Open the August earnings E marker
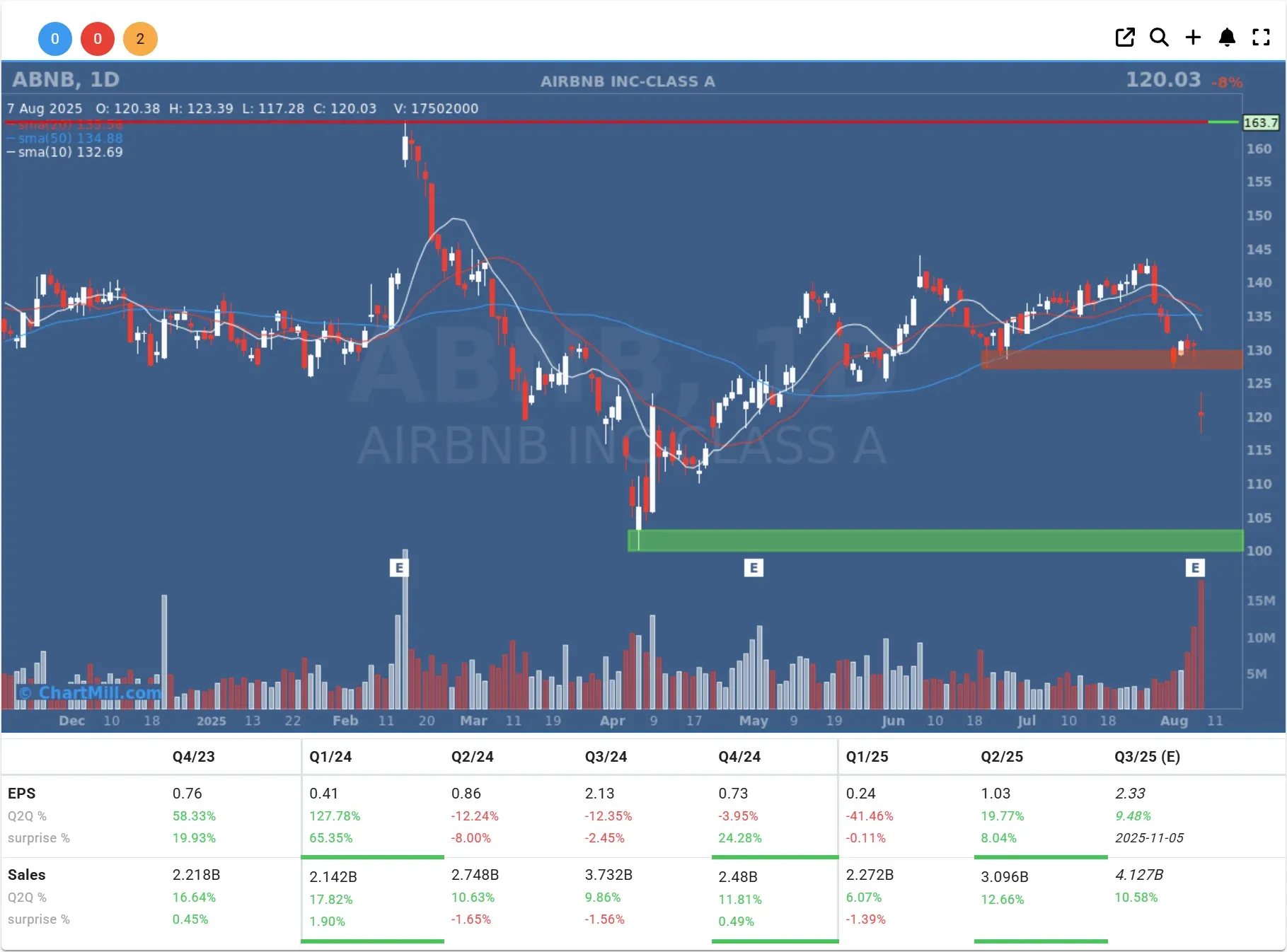This screenshot has height=952, width=1287. [1195, 568]
